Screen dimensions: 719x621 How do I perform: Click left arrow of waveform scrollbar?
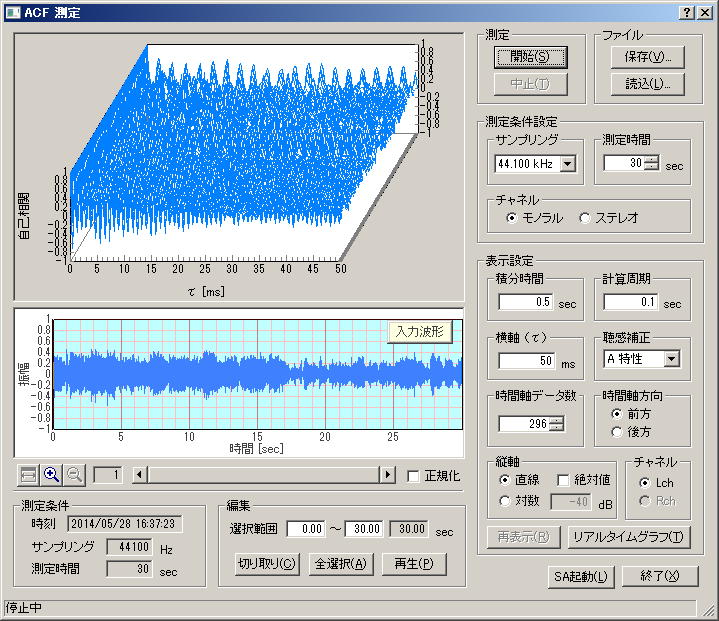pos(140,475)
